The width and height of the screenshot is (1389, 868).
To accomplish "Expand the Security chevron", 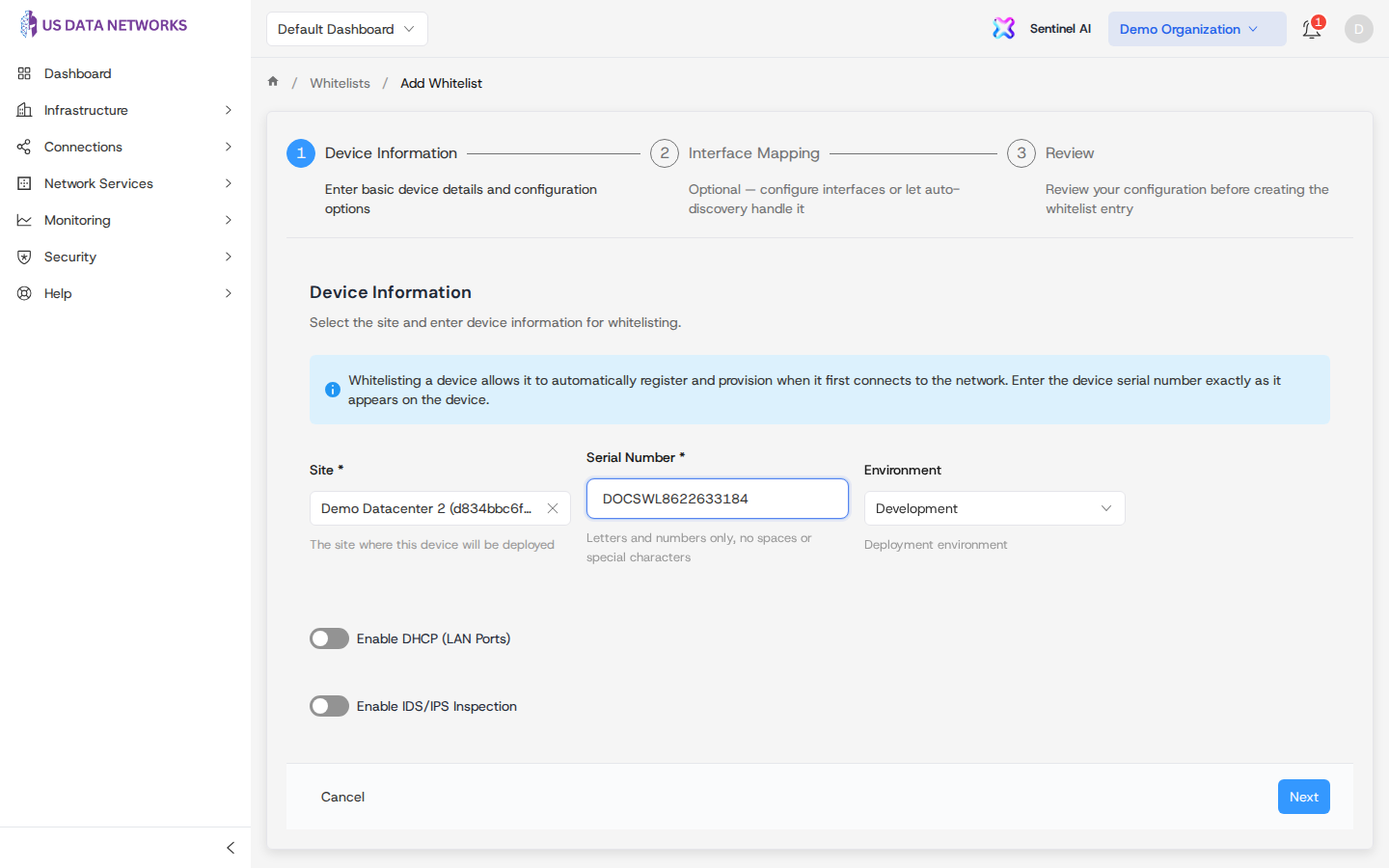I will pos(229,257).
